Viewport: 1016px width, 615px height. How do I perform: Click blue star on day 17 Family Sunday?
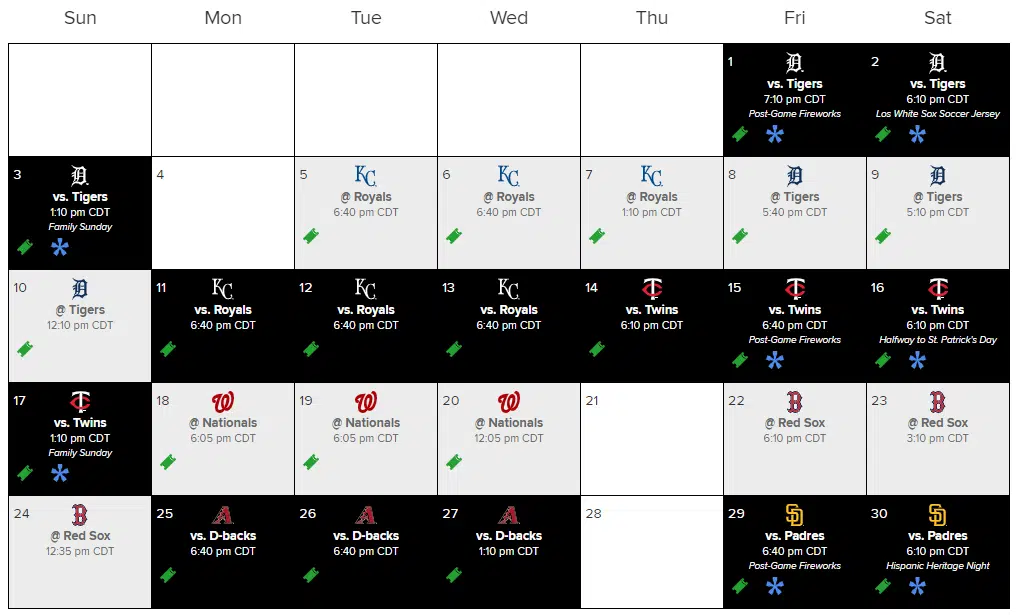59,473
